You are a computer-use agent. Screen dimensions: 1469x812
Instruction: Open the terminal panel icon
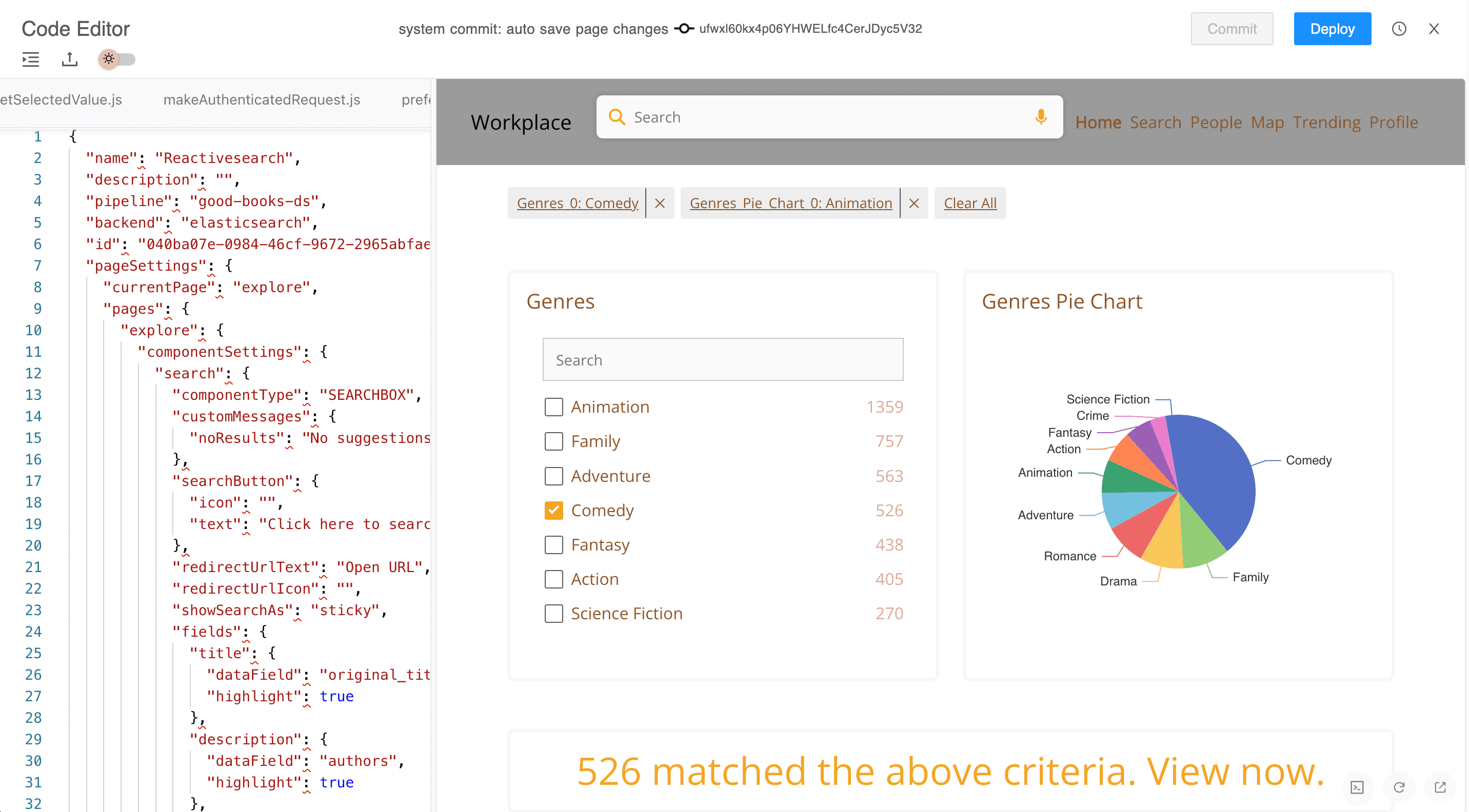tap(1358, 787)
